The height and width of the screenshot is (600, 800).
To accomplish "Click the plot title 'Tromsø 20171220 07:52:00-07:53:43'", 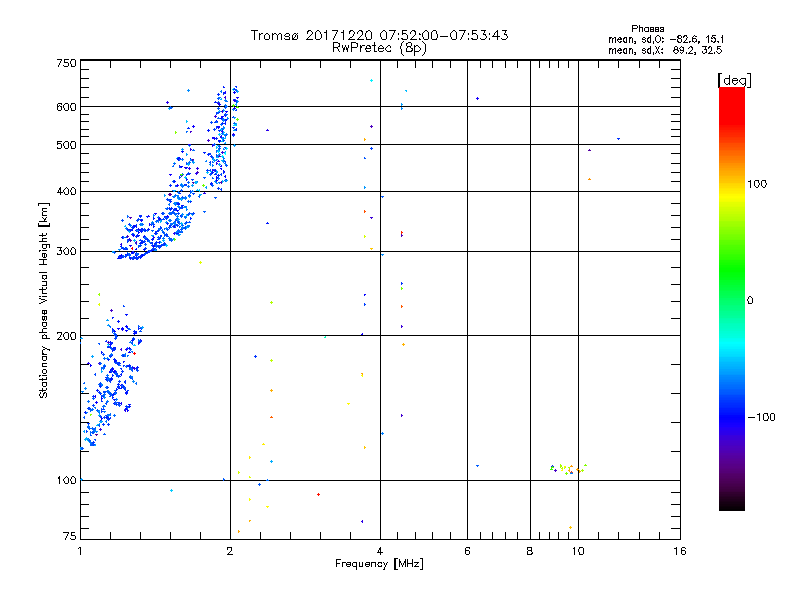I will (x=379, y=35).
